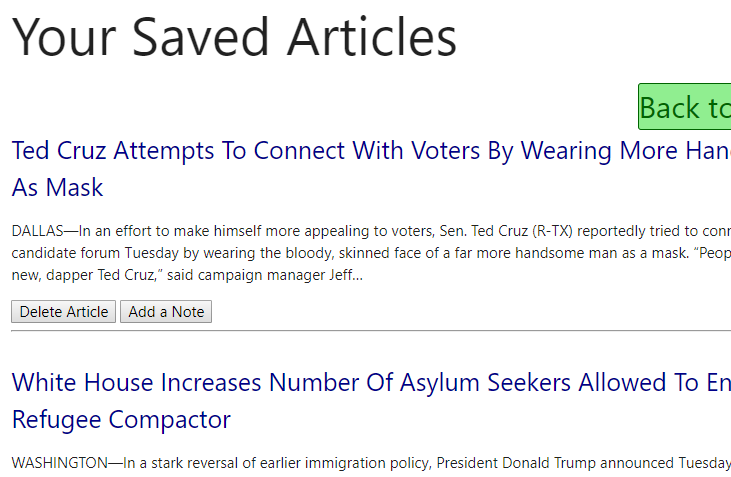Click the 'Your Saved Articles' page heading
Screen dimensions: 731x477
[234, 37]
